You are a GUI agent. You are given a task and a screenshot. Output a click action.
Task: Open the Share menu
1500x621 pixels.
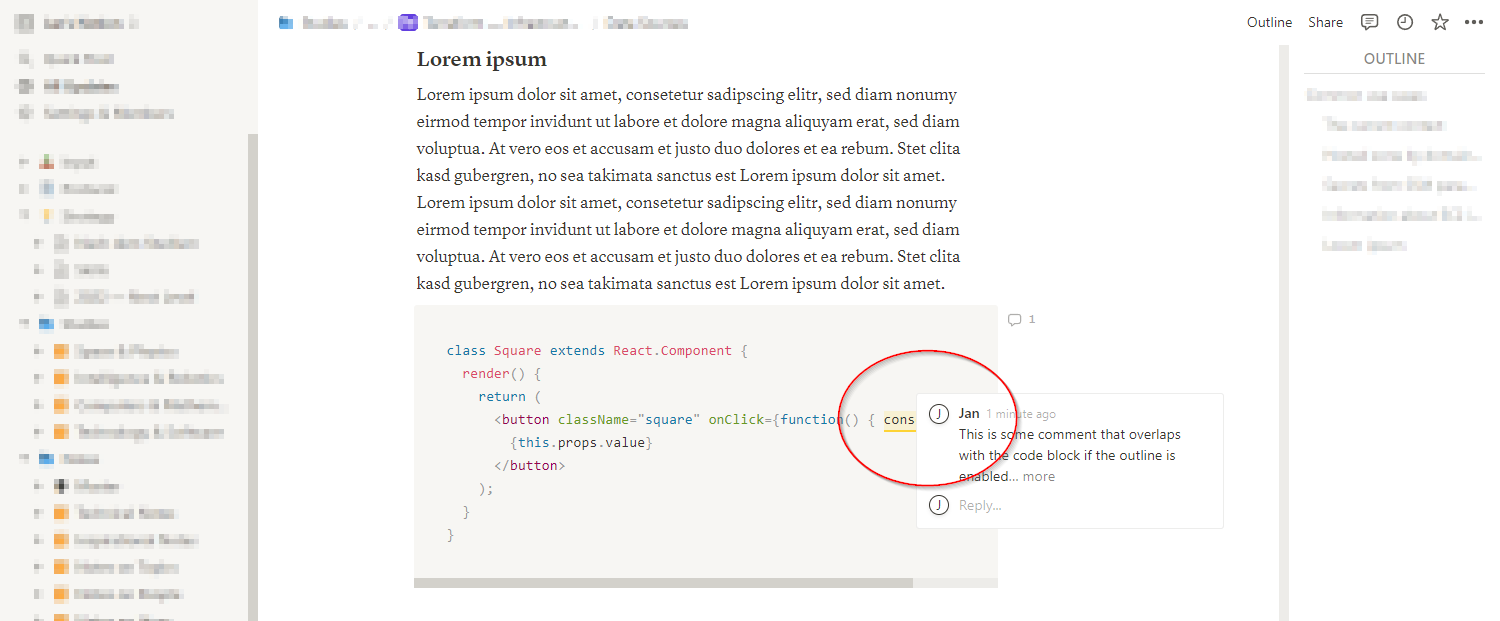tap(1325, 21)
